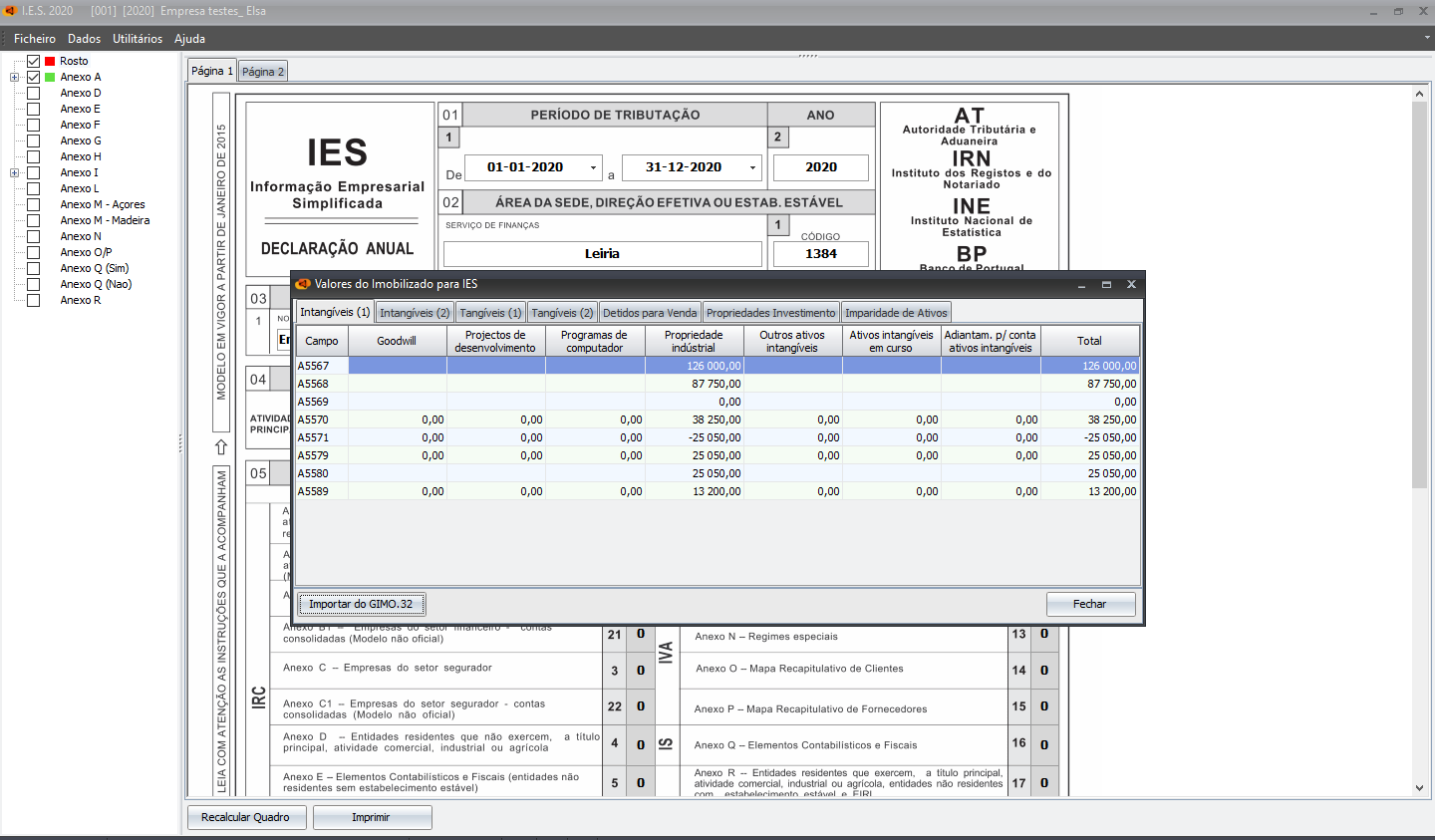Image resolution: width=1435 pixels, height=840 pixels.
Task: Switch to the Tangíveis (1) tab
Action: click(x=490, y=313)
